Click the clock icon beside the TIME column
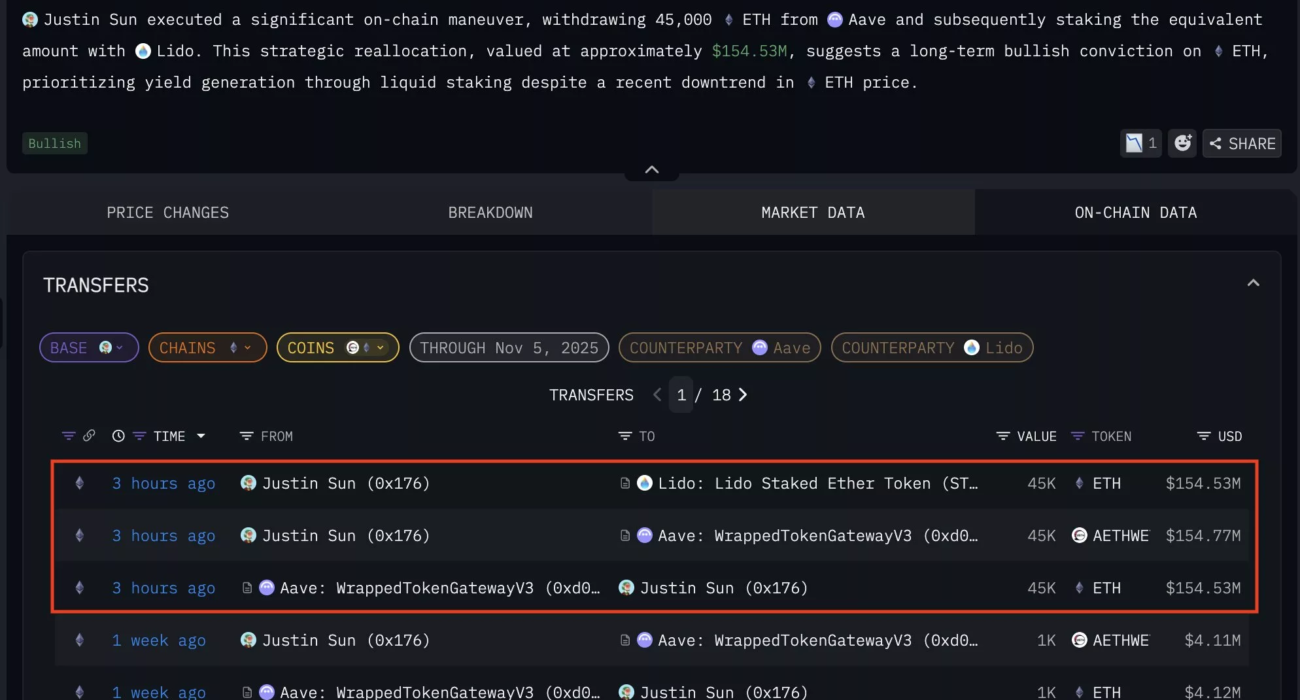 [x=118, y=436]
